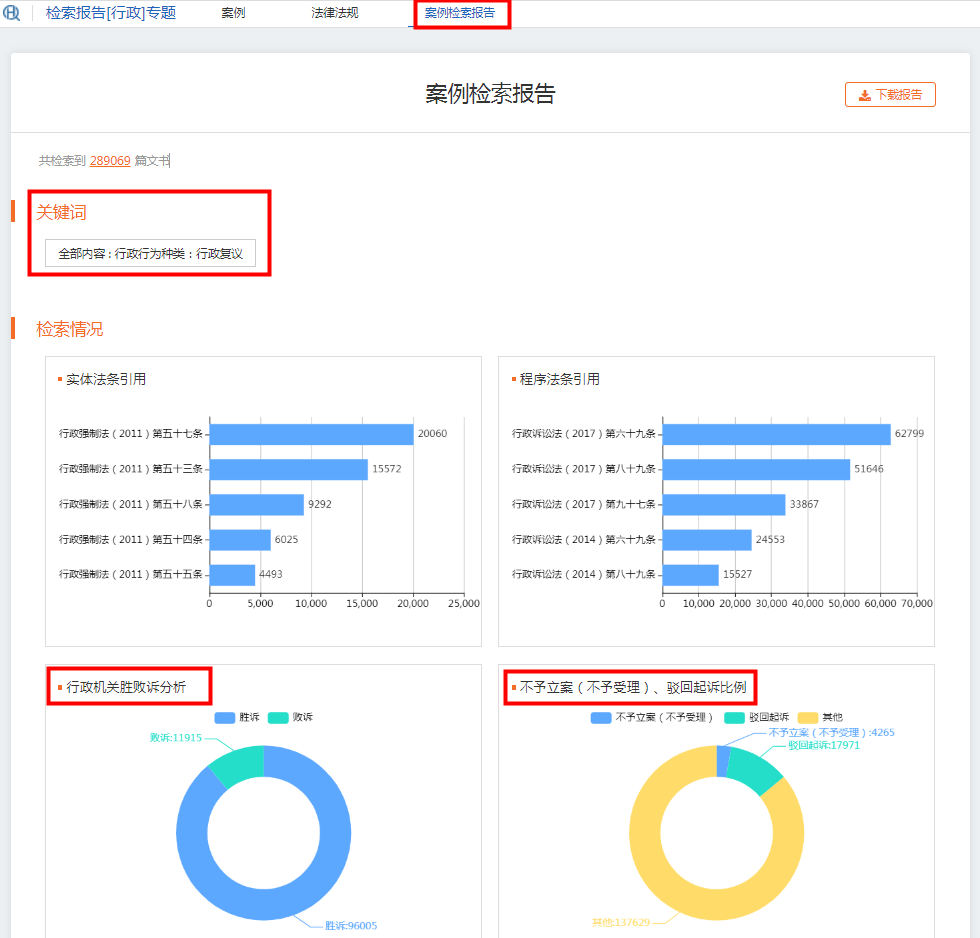
Task: Click the keyword tag 全部内容：行政行为种类：行政复议
Action: pyautogui.click(x=150, y=254)
